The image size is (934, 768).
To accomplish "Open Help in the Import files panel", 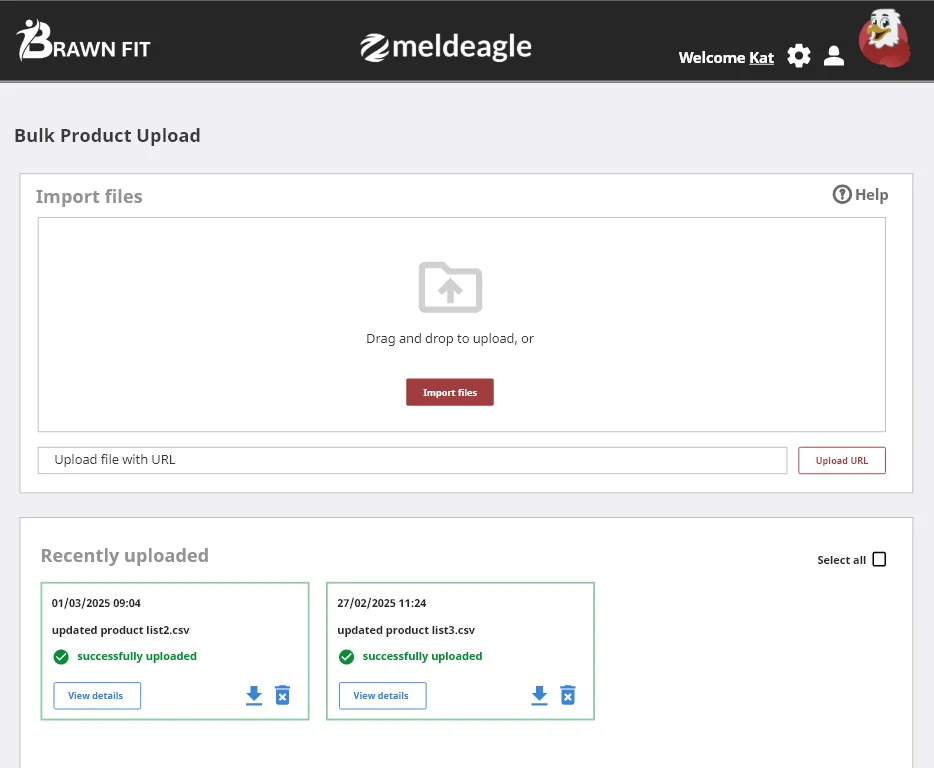I will 859,194.
